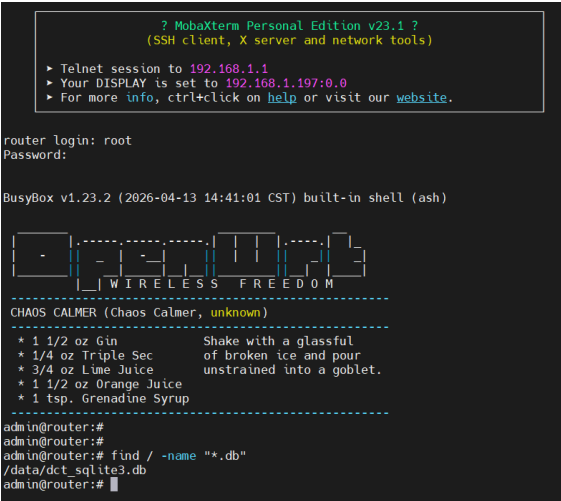Click the arrow bullet beside Your DISPLAY
The image size is (561, 501).
[x=50, y=83]
